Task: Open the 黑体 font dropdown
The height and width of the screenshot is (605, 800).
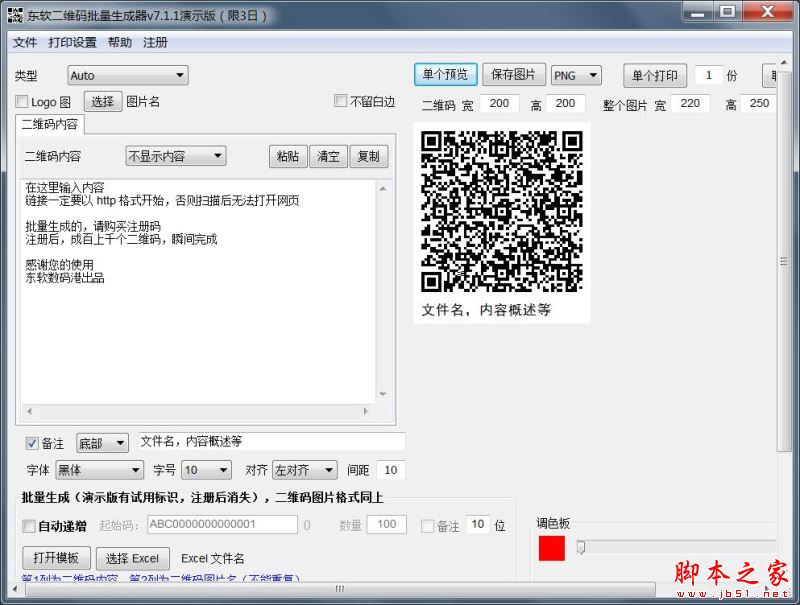Action: click(99, 470)
